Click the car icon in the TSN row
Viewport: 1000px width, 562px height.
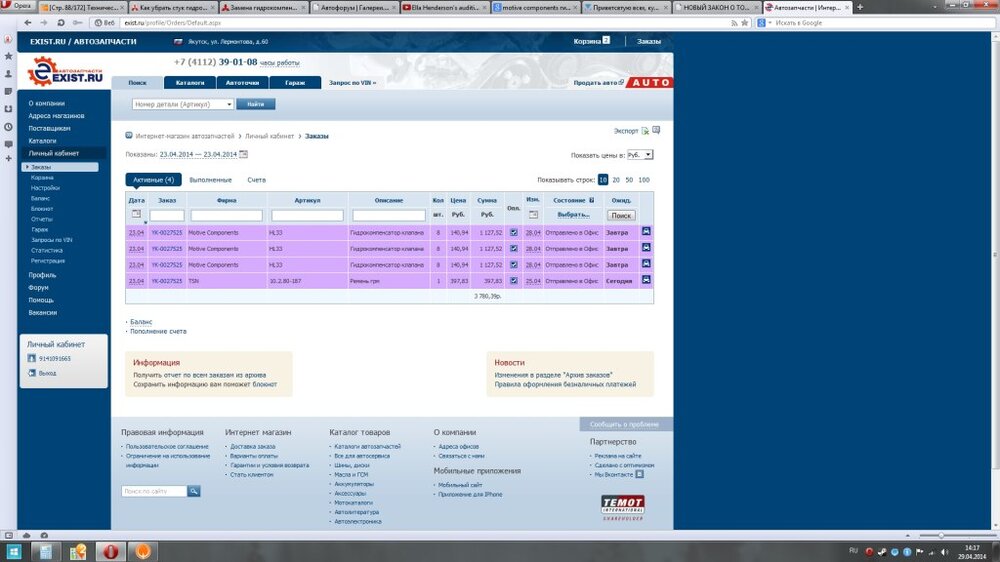point(646,281)
